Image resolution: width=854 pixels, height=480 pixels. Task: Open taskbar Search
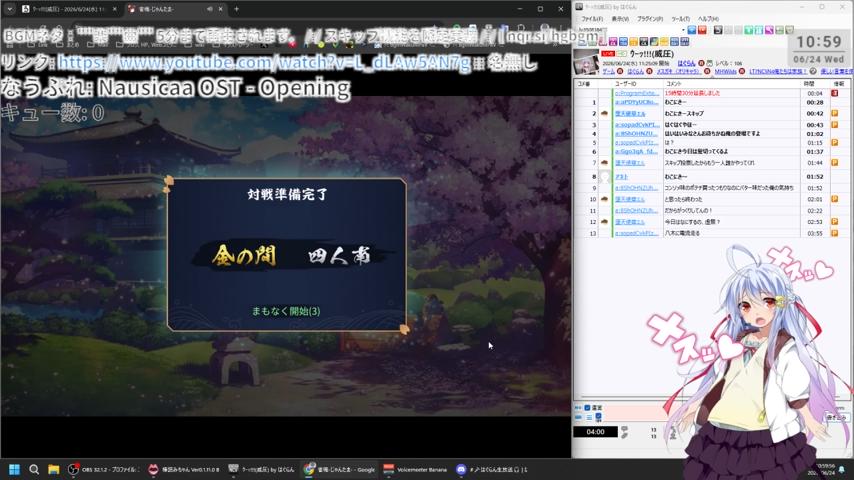pos(34,469)
